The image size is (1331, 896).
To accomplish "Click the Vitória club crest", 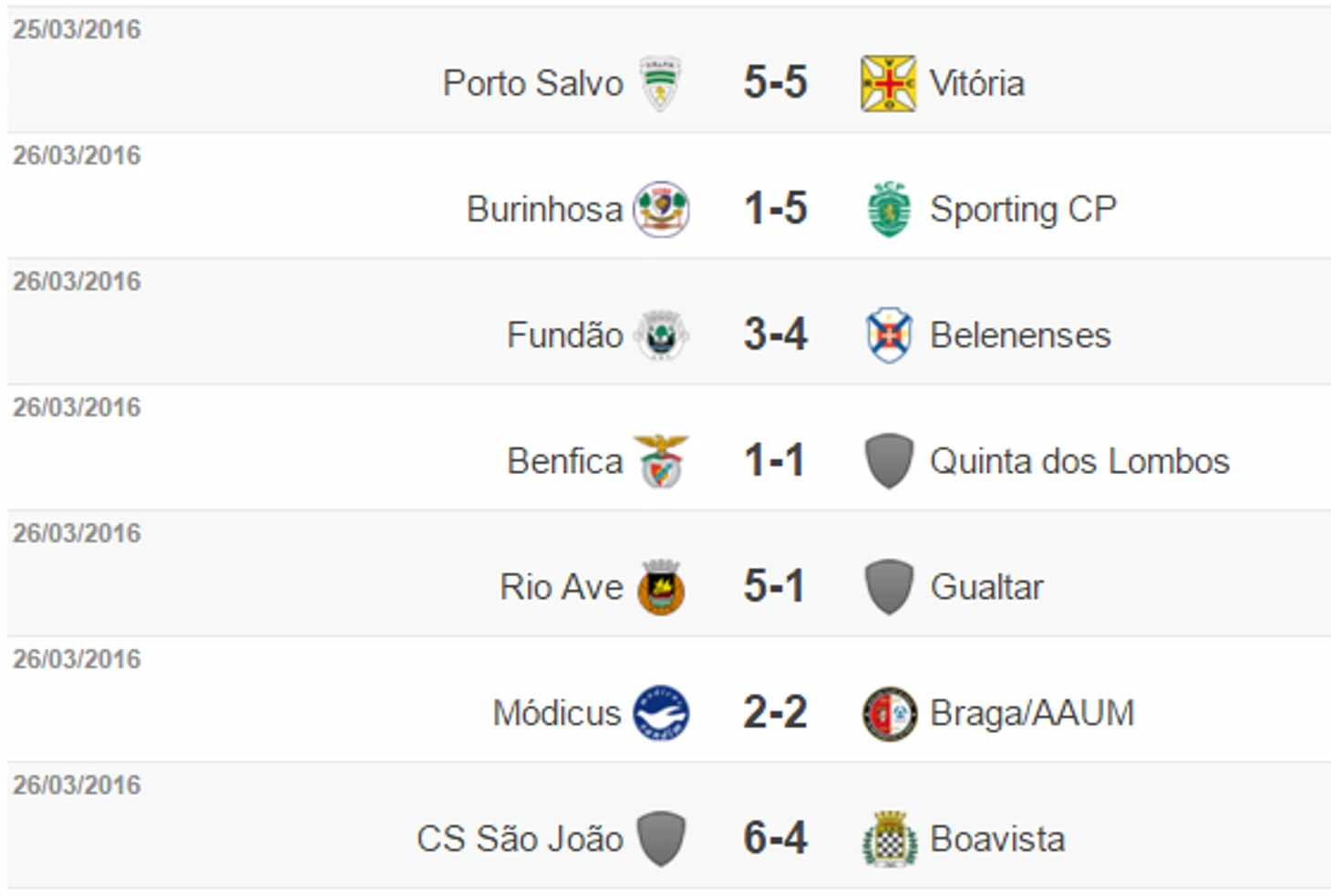I will pos(888,83).
